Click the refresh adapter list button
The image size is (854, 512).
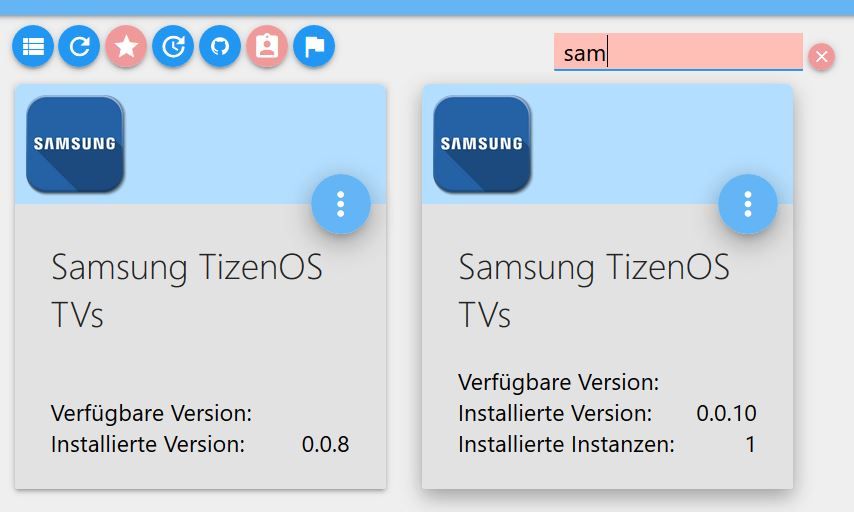(x=80, y=46)
